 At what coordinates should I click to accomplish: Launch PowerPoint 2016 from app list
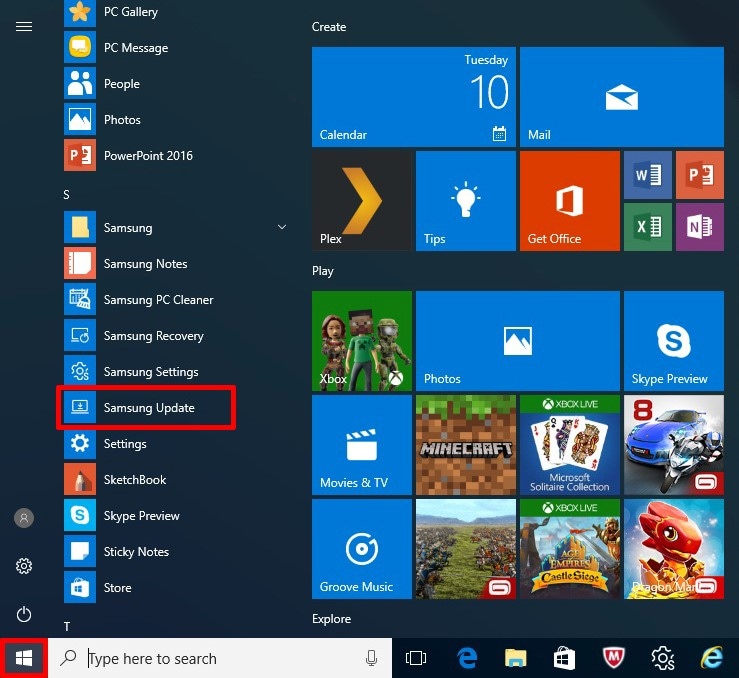[x=176, y=155]
